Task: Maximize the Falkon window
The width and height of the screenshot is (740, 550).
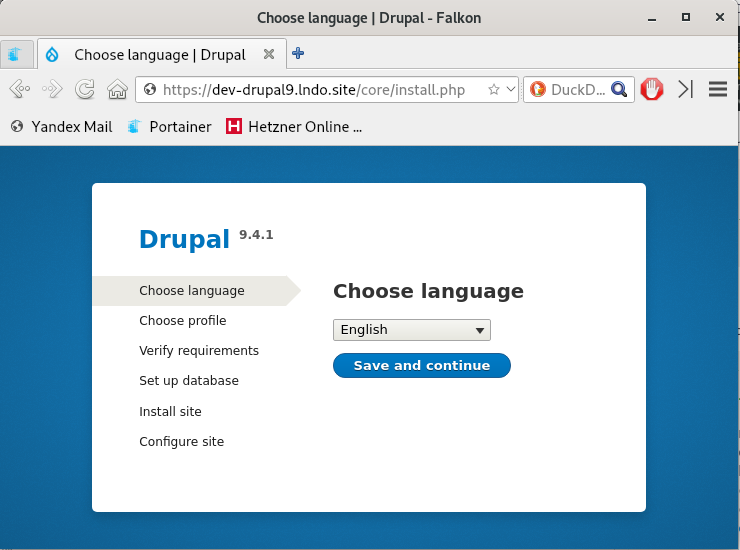Action: (686, 17)
